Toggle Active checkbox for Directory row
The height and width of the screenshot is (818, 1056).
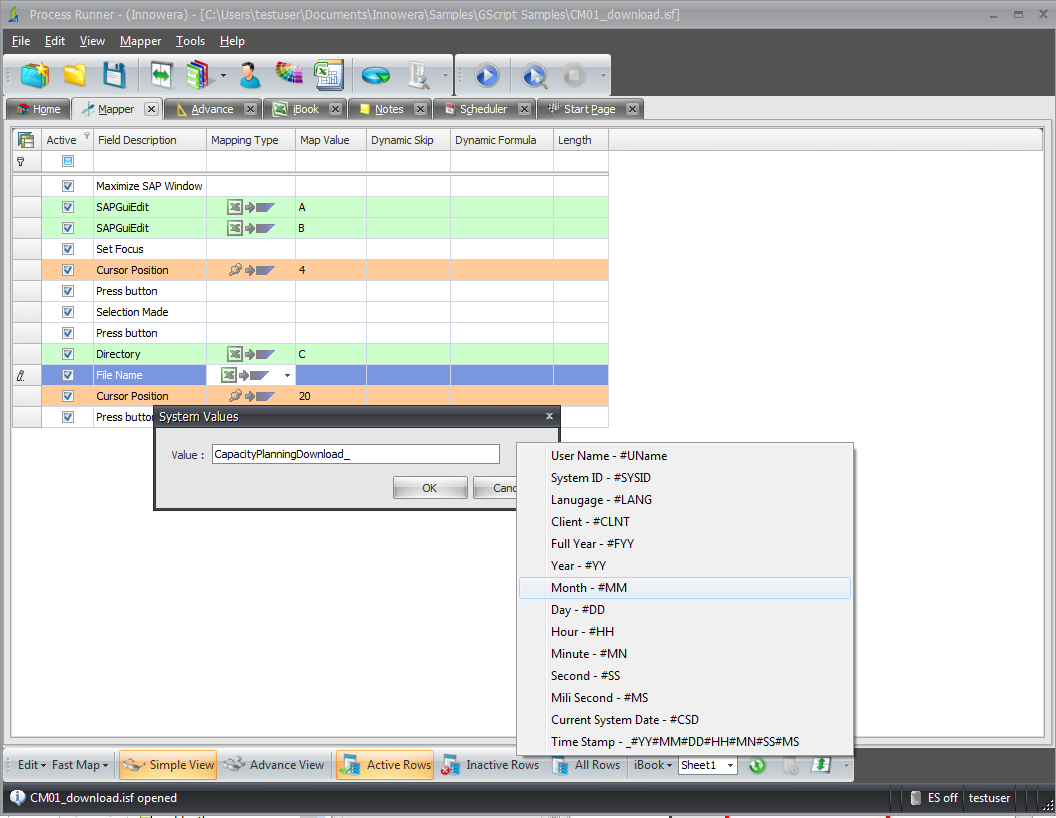tap(68, 354)
